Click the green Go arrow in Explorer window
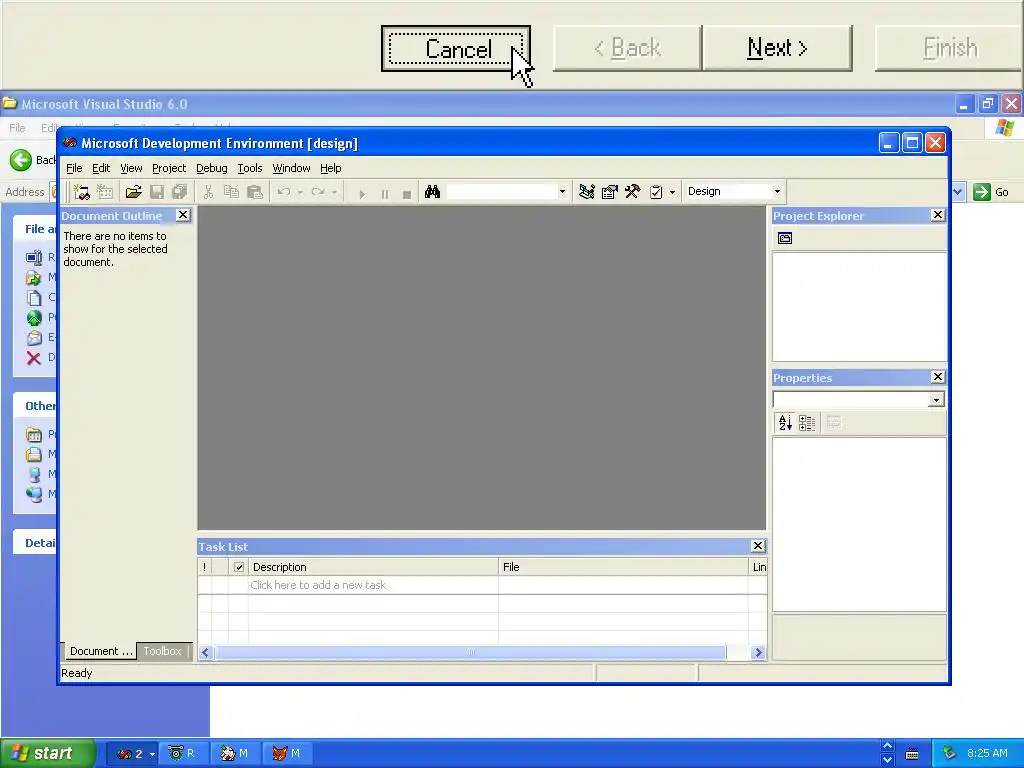Screen dimensions: 1024x768 pos(982,192)
